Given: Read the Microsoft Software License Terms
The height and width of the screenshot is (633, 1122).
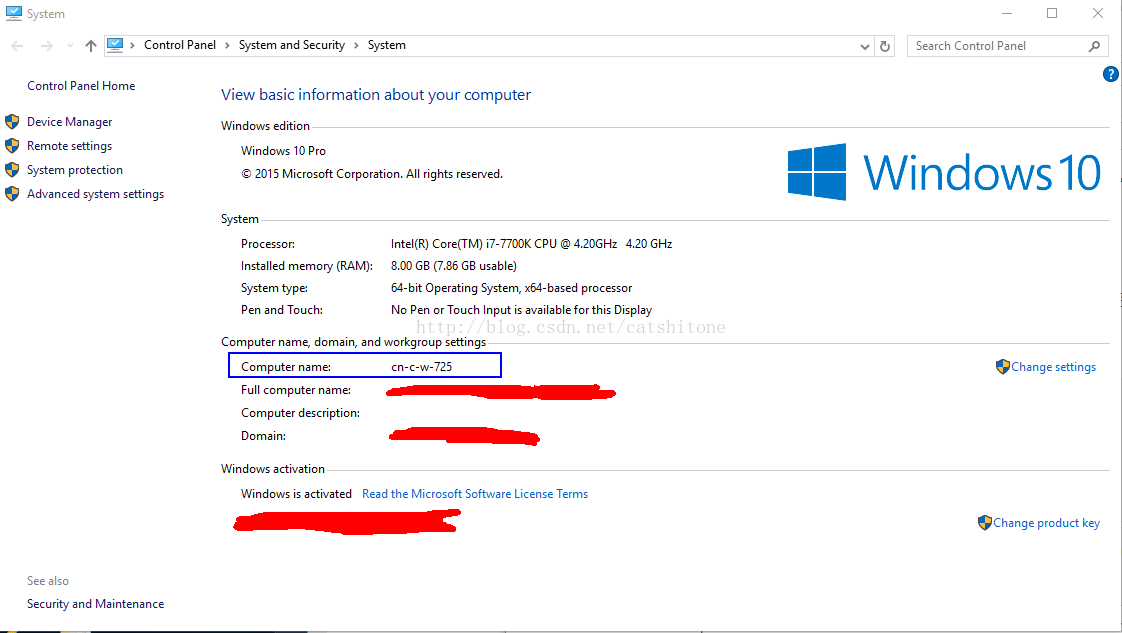Looking at the screenshot, I should click(x=475, y=494).
